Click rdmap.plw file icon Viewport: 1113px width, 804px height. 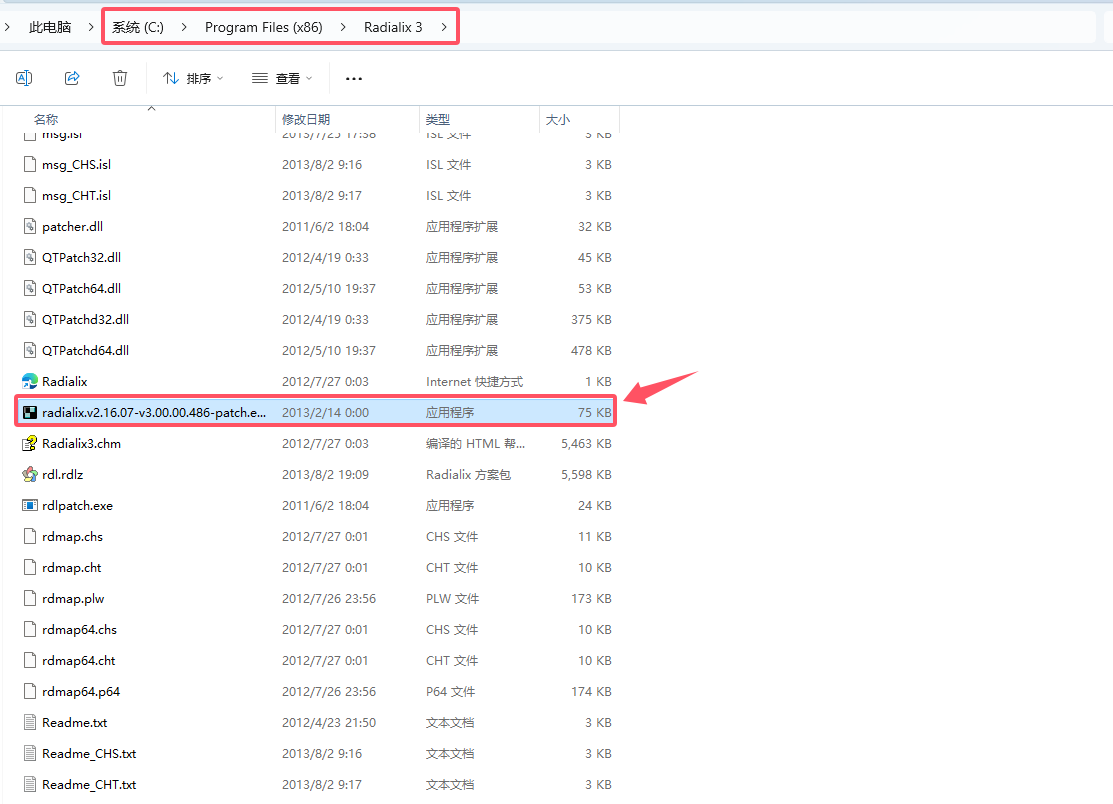click(30, 598)
